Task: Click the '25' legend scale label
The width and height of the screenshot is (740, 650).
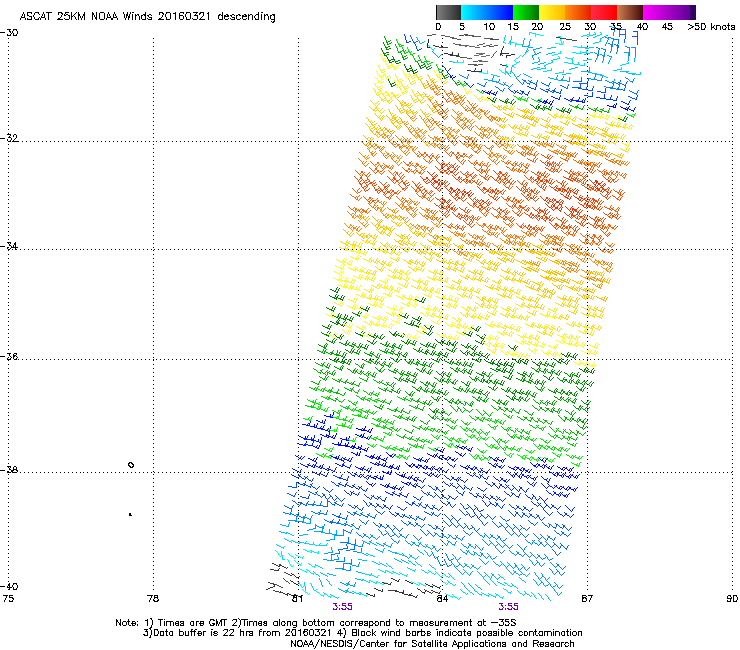Action: click(x=565, y=27)
